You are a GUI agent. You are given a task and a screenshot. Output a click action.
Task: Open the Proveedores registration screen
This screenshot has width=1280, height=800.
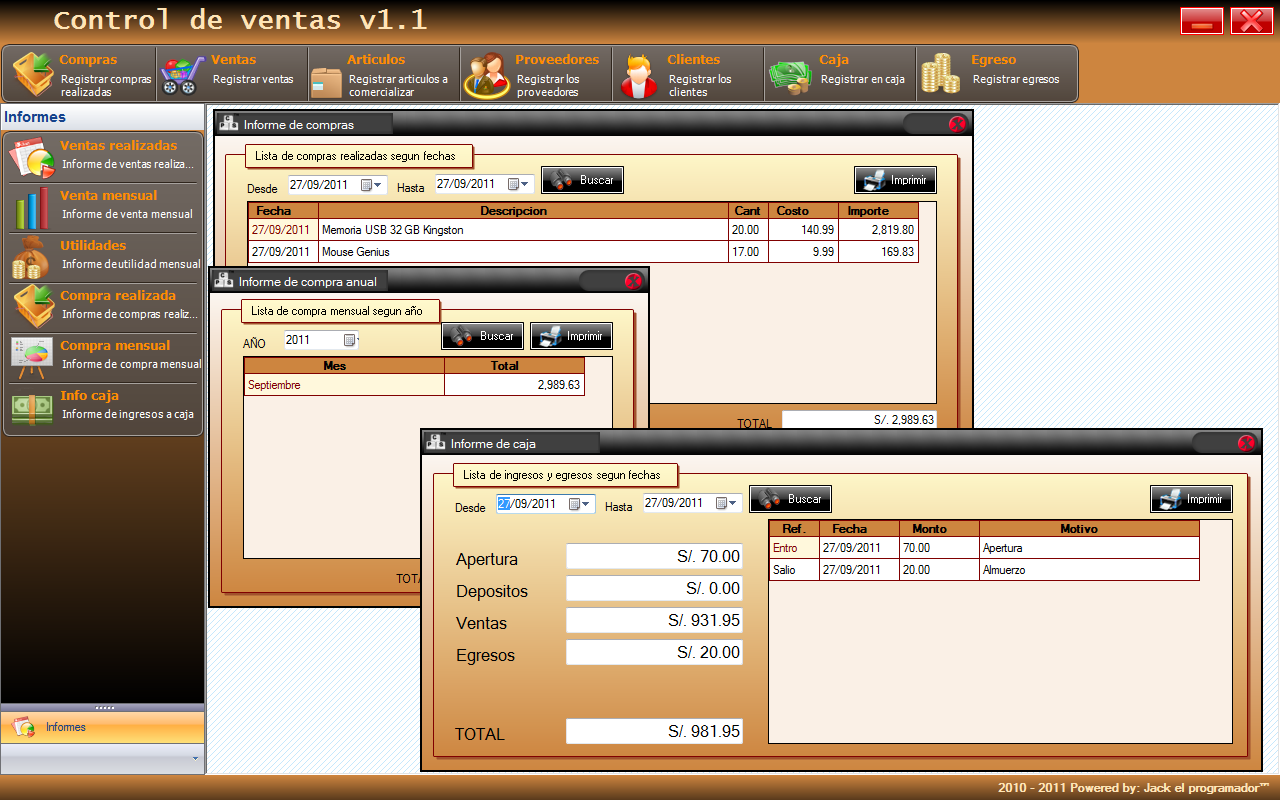(535, 73)
